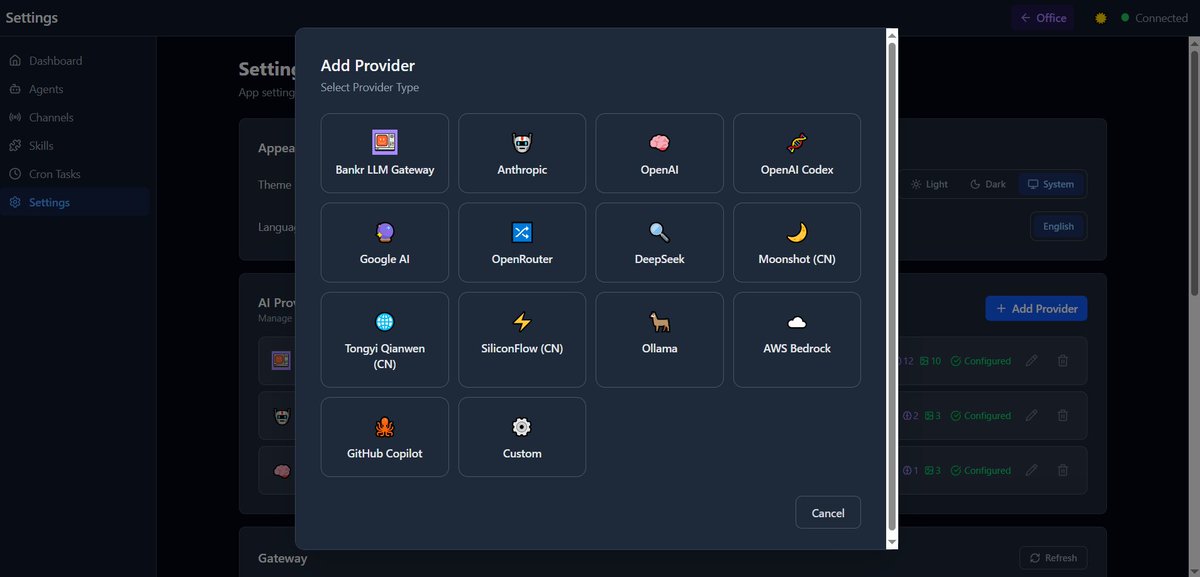
Task: Select Settings in the sidebar
Action: pos(75,202)
